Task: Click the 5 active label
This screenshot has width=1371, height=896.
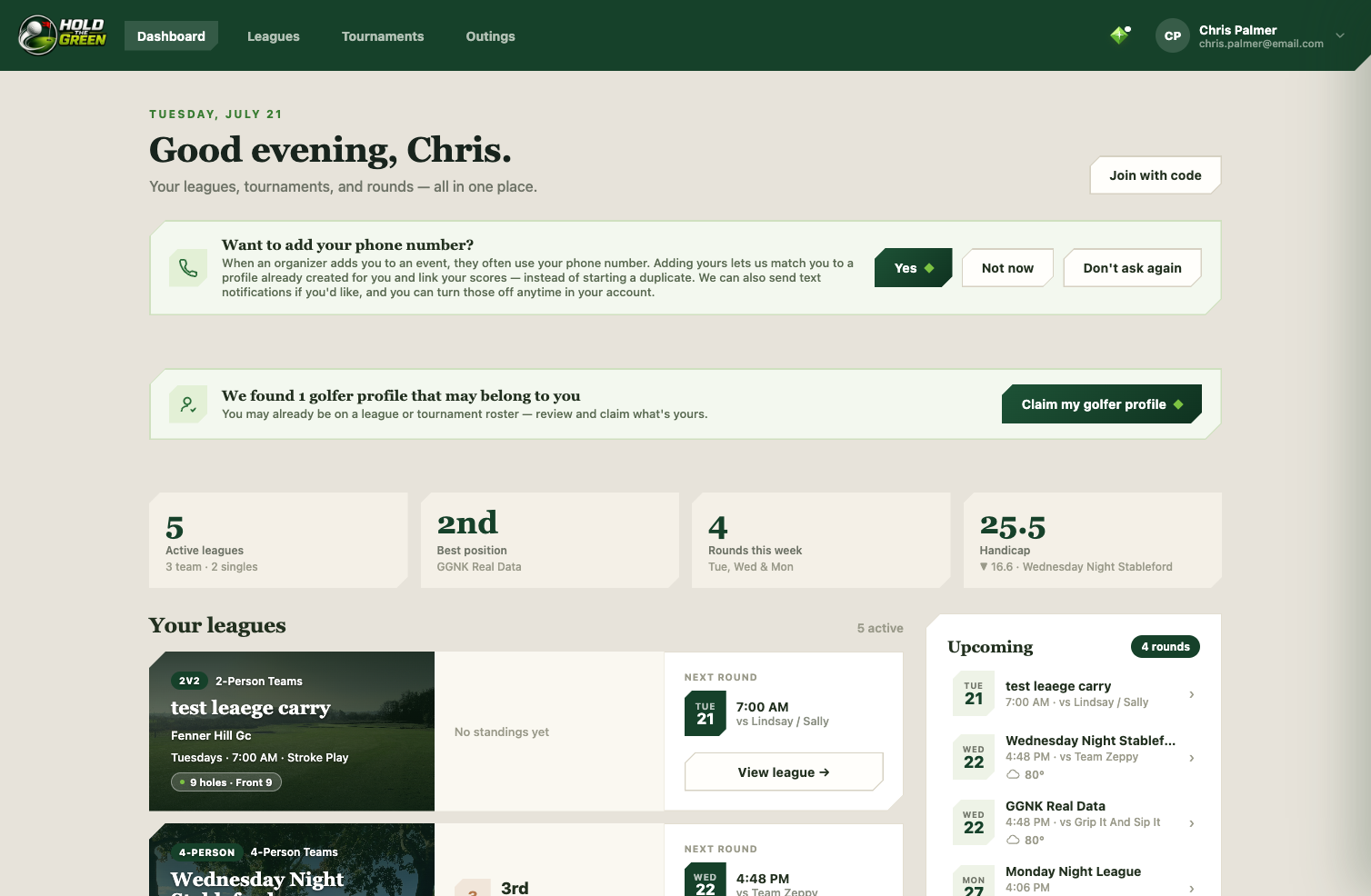Action: (880, 628)
